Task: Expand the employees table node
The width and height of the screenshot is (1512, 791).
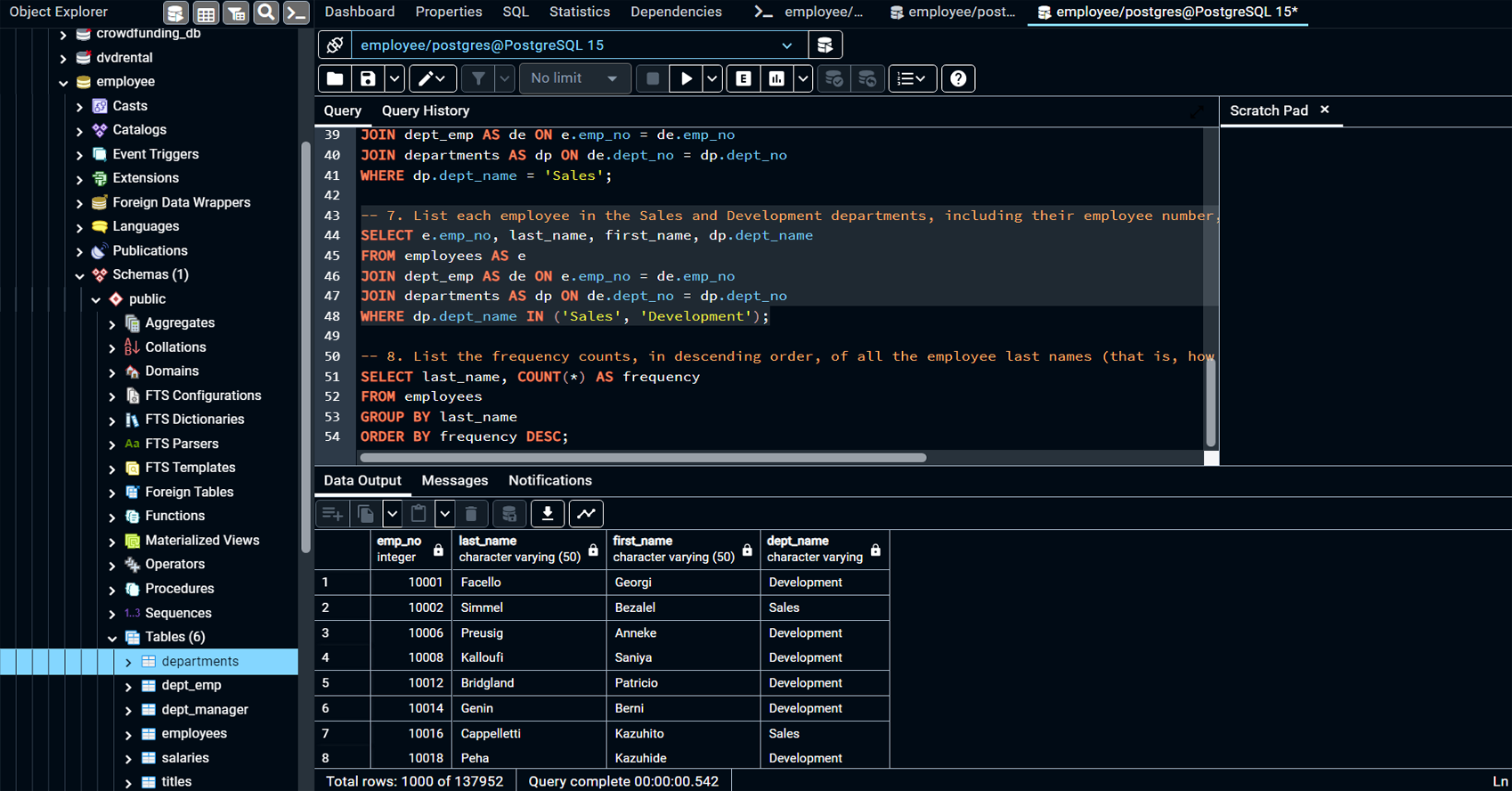Action: tap(128, 735)
